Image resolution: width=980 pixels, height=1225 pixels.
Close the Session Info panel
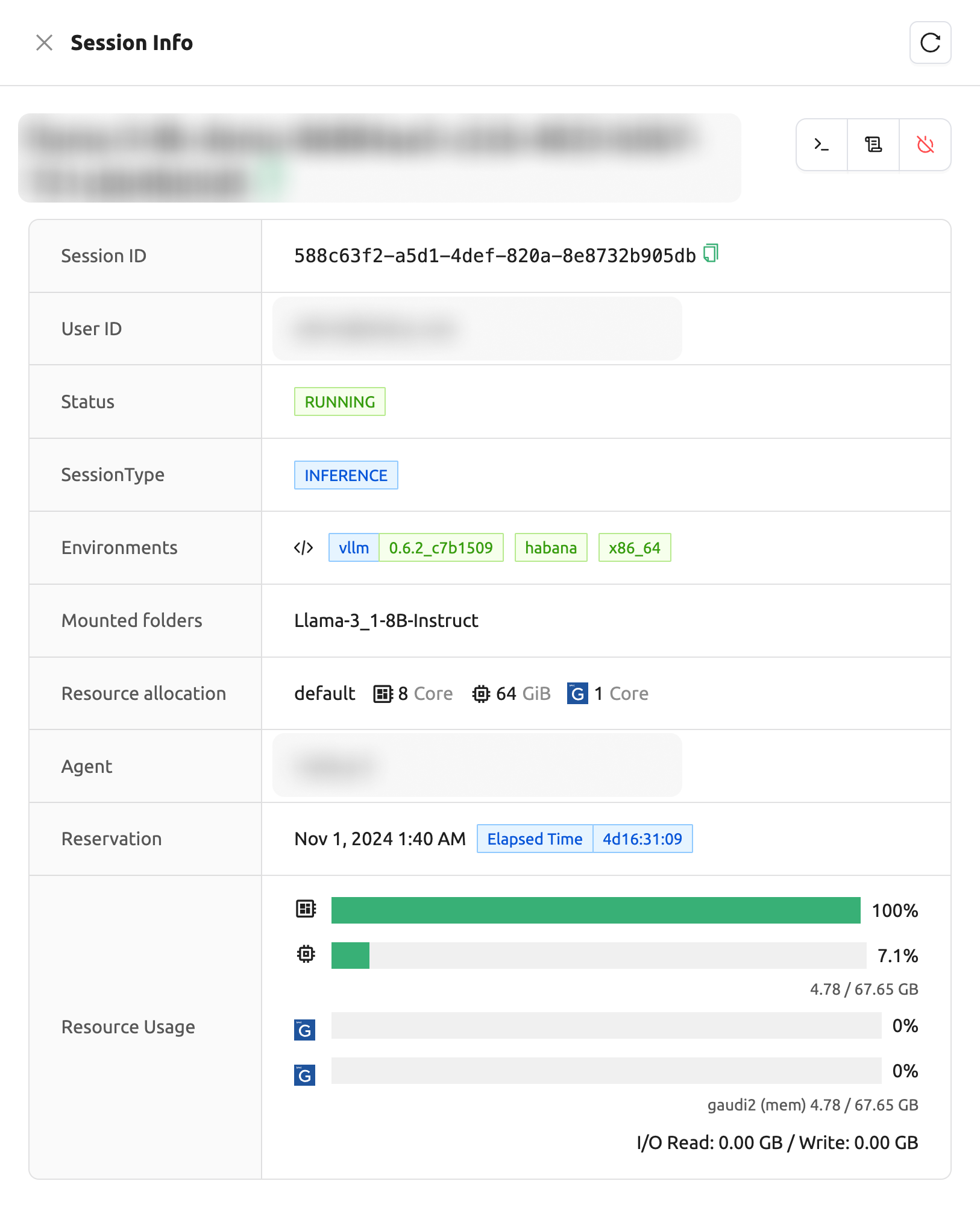(44, 43)
